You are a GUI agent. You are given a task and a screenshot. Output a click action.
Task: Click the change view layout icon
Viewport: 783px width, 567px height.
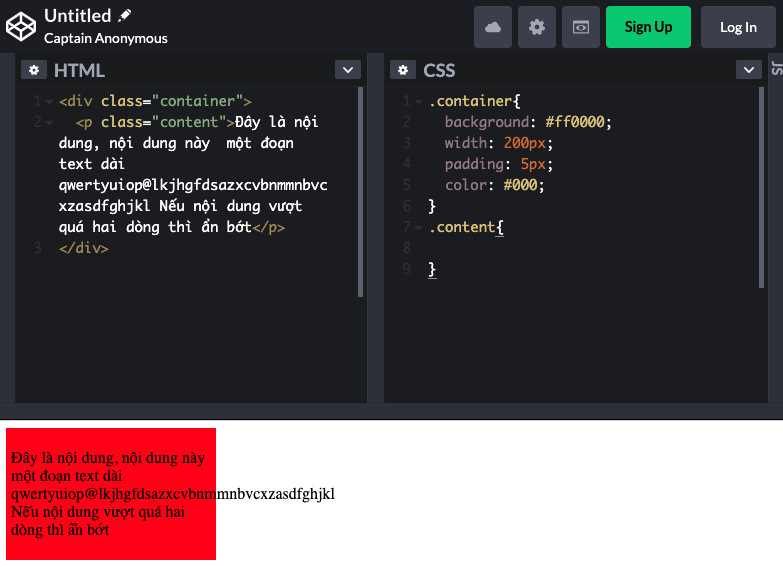[x=581, y=27]
